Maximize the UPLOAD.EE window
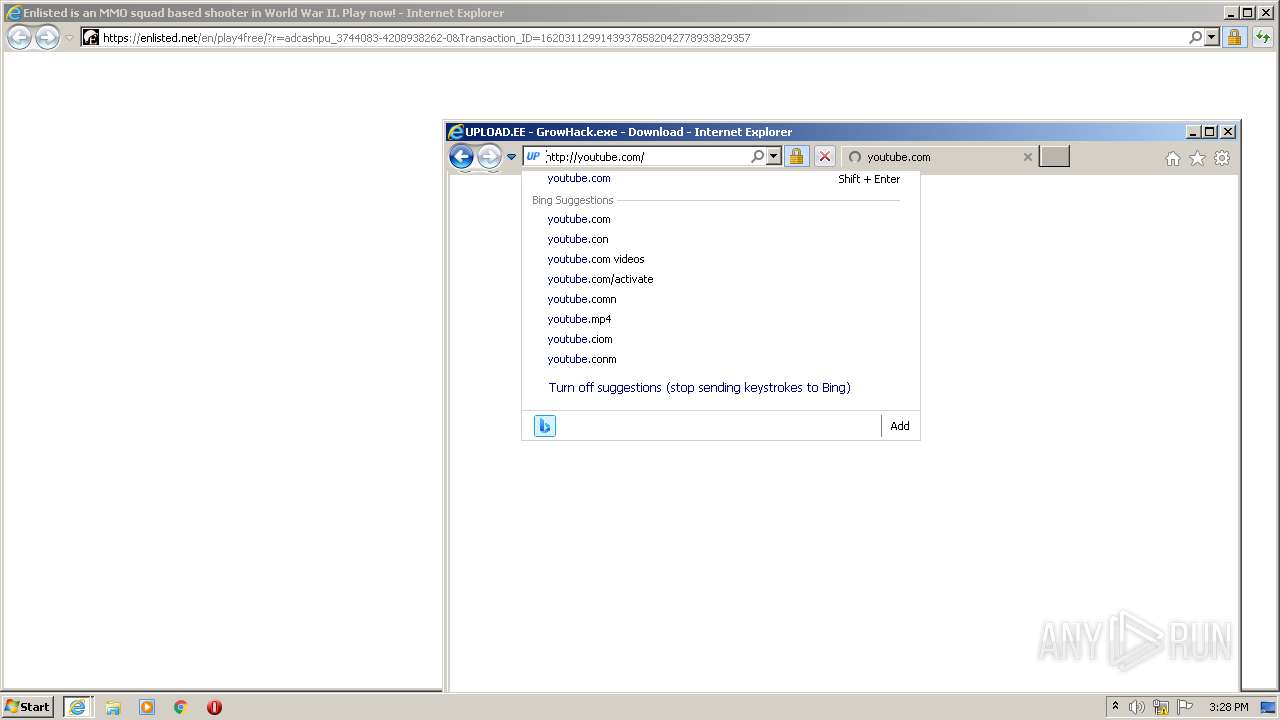Image resolution: width=1280 pixels, height=720 pixels. (1210, 131)
